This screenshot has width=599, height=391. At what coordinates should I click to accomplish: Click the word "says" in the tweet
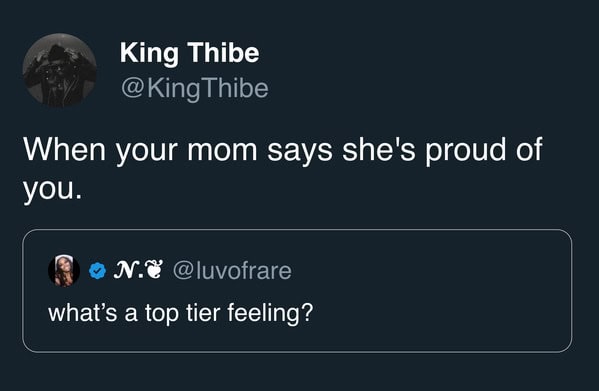[300, 152]
